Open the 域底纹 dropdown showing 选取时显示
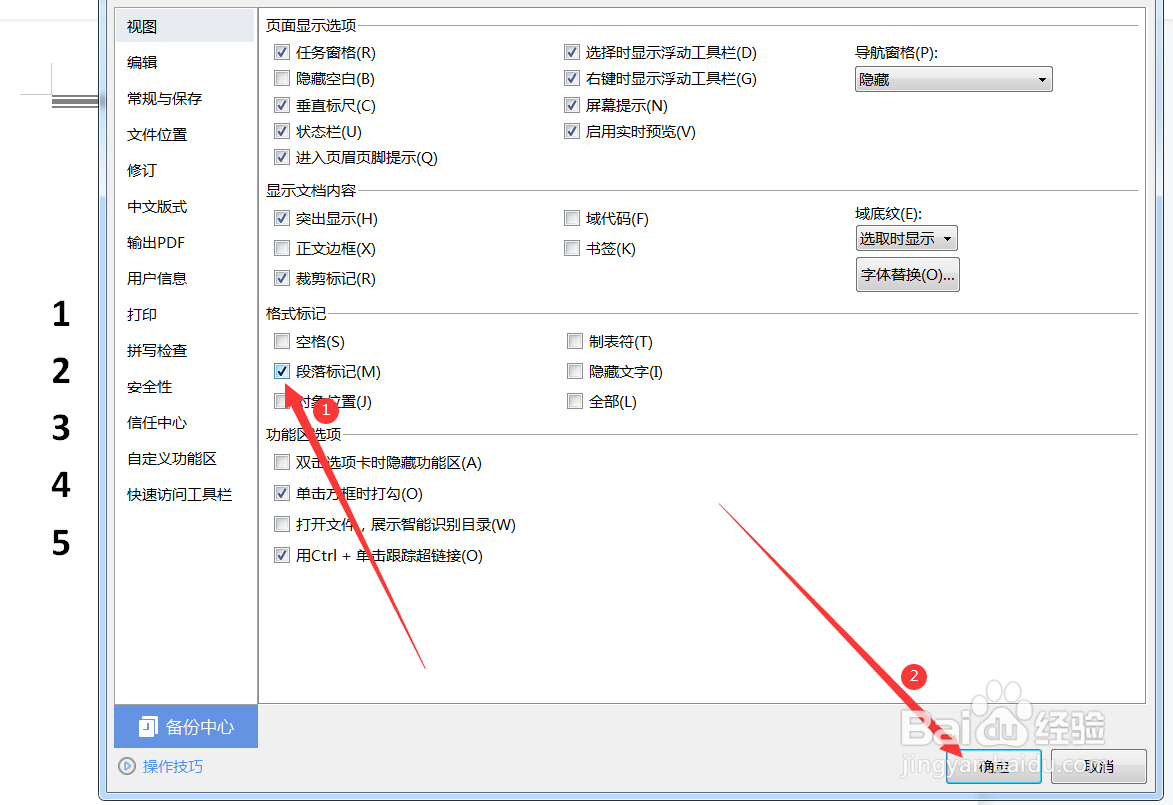Image resolution: width=1173 pixels, height=805 pixels. (x=906, y=239)
